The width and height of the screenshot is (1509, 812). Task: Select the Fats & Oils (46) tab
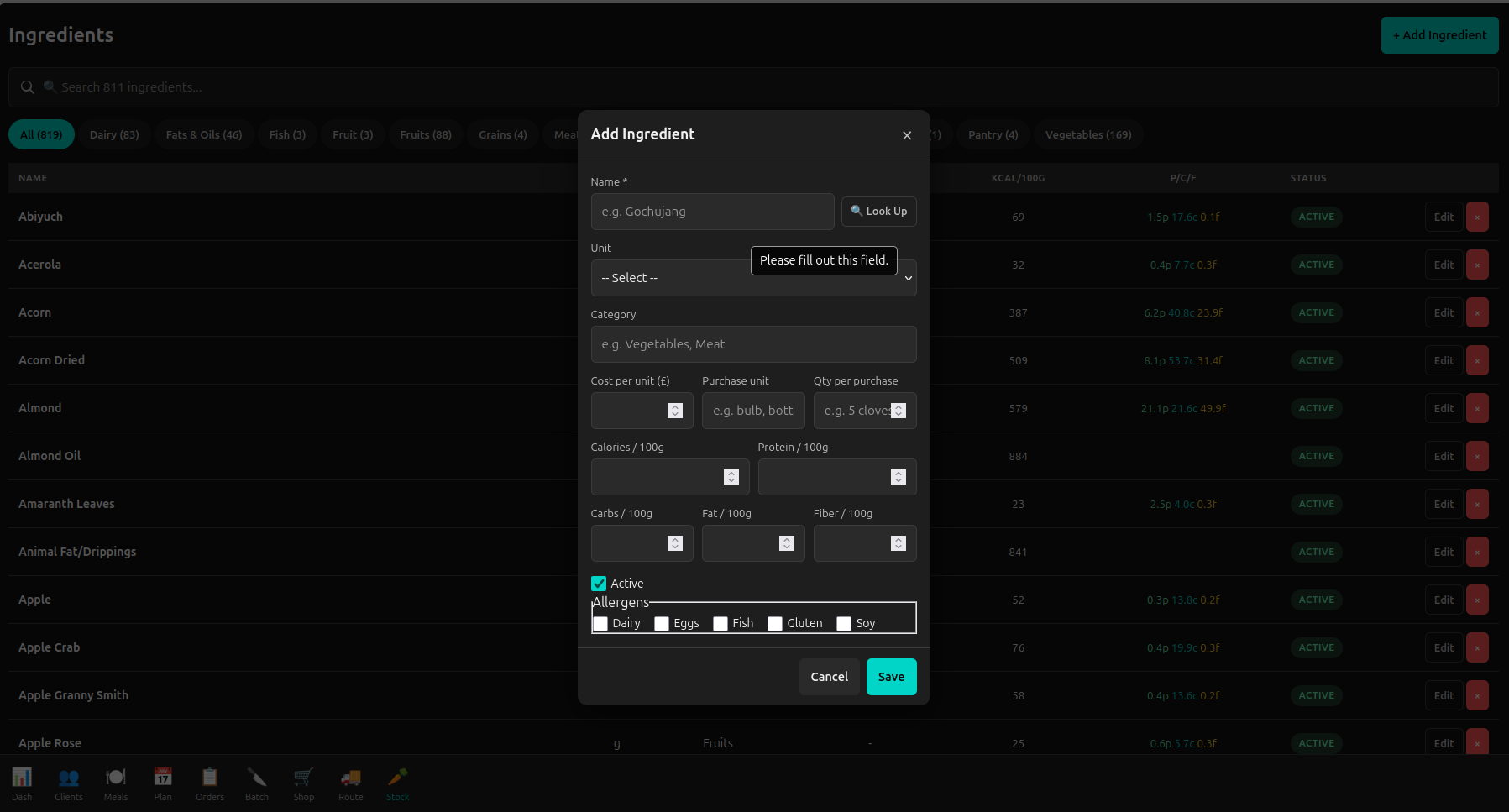coord(204,134)
